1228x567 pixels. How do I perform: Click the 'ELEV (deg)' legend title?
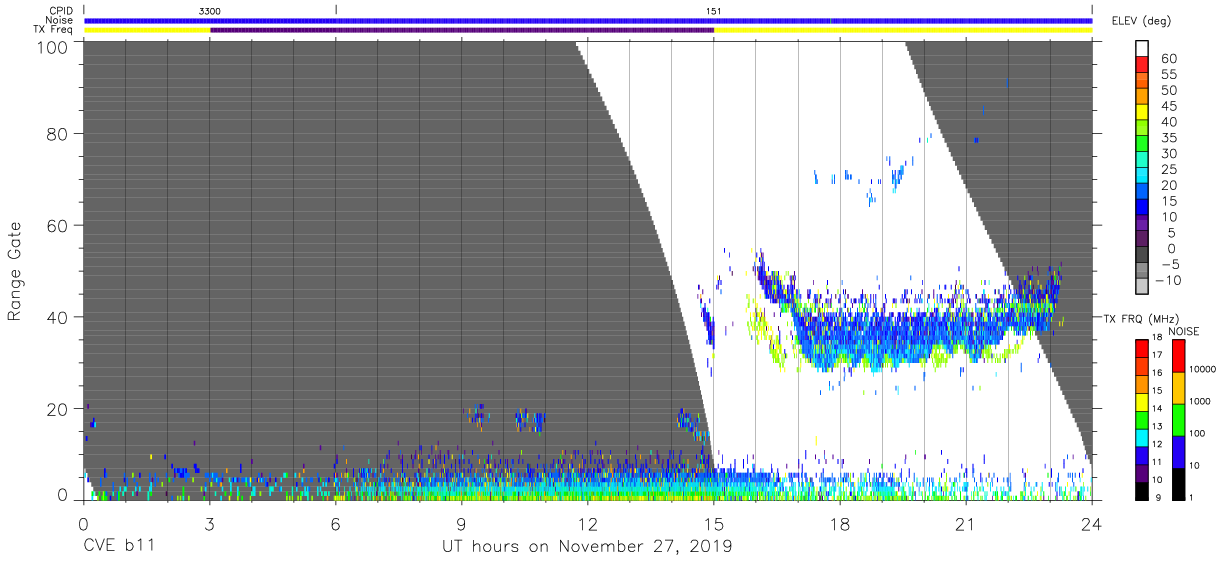coord(1141,20)
